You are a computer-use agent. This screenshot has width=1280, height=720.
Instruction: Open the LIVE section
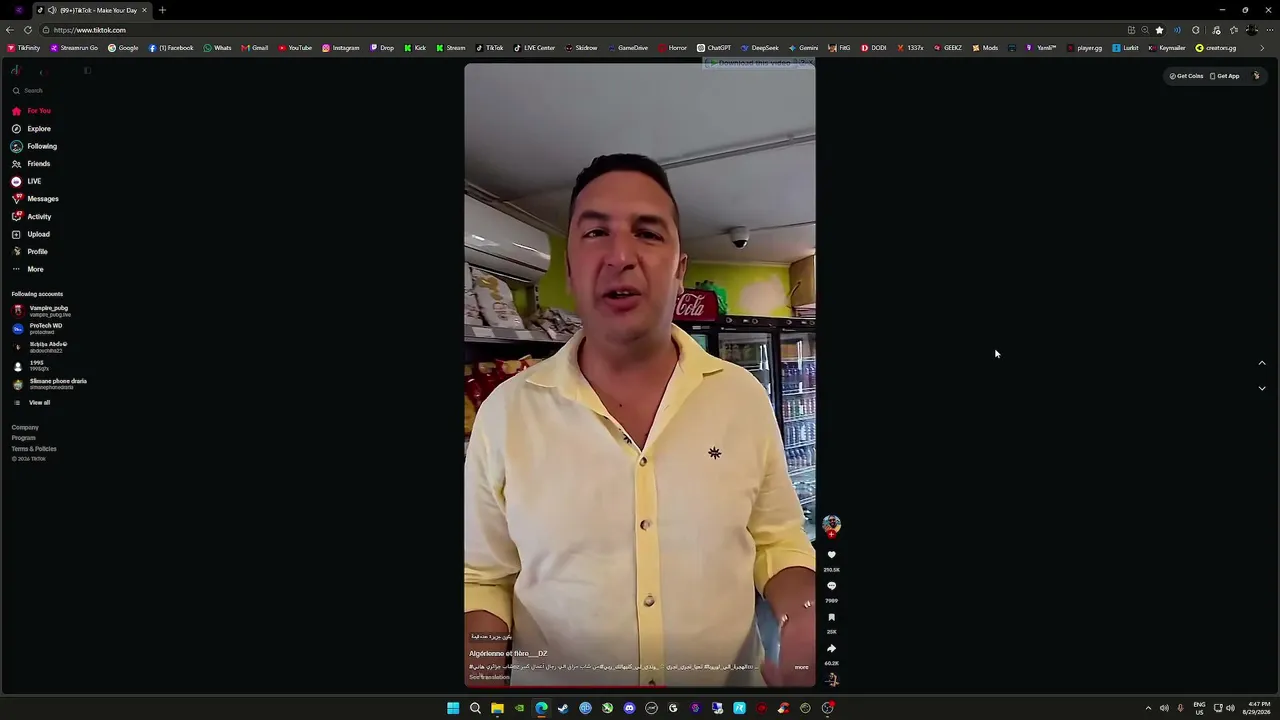click(x=26, y=181)
